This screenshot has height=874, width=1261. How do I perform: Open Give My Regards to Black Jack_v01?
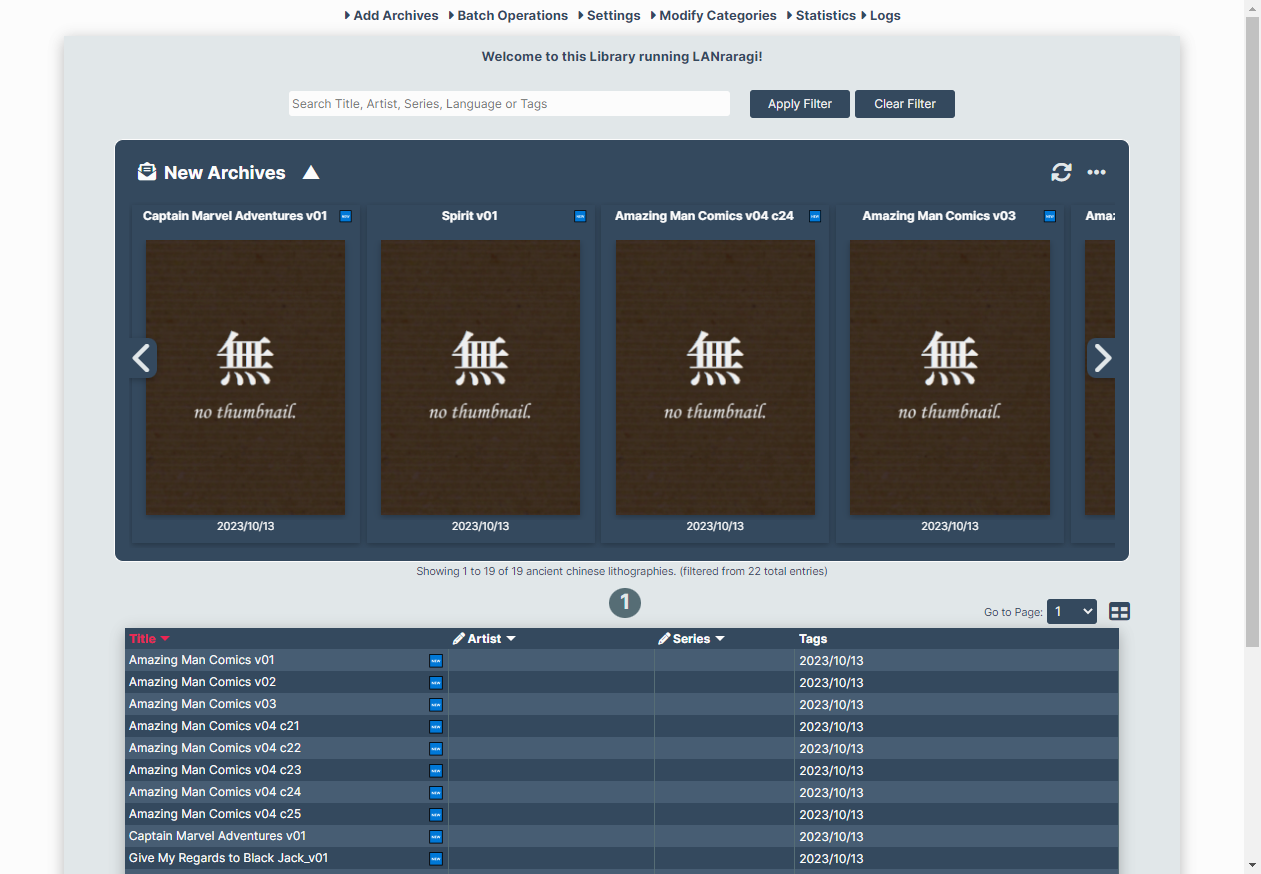point(229,858)
